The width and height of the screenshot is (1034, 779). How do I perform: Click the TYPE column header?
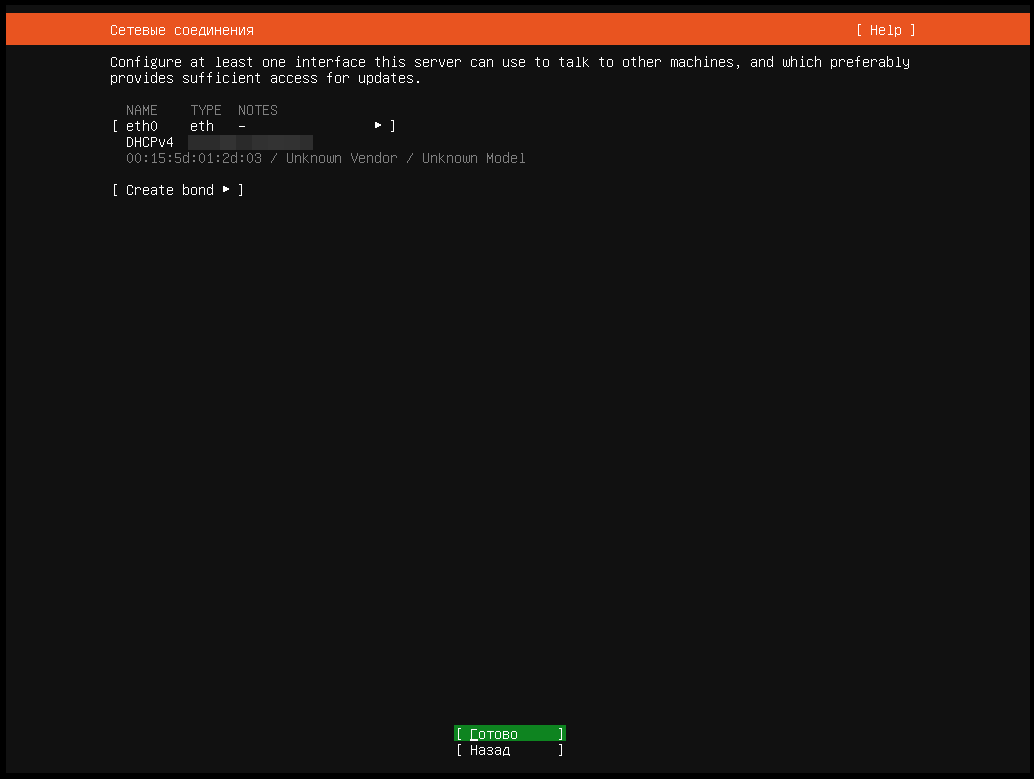tap(206, 110)
